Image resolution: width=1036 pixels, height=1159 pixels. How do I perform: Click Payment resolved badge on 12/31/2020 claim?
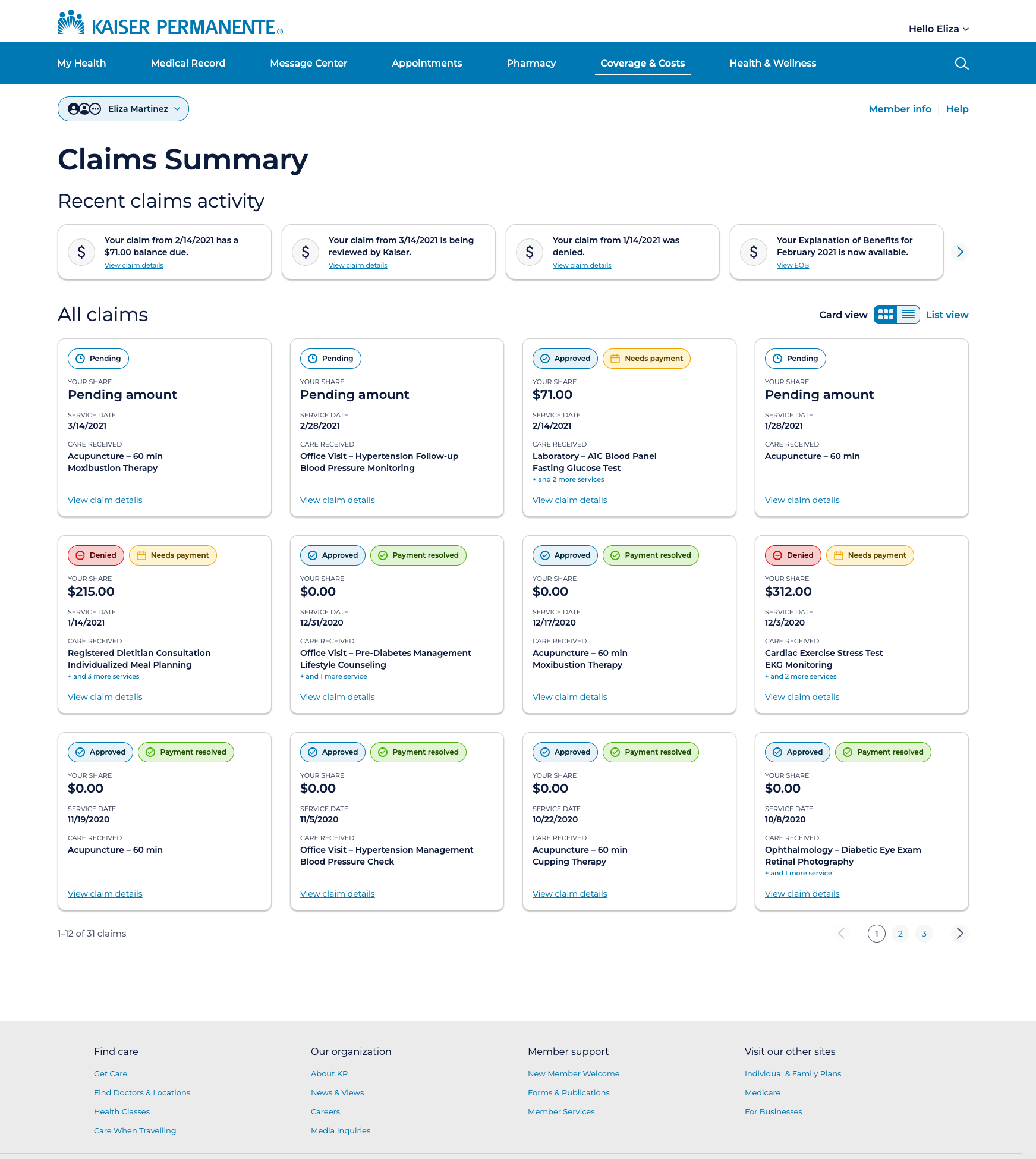[418, 555]
